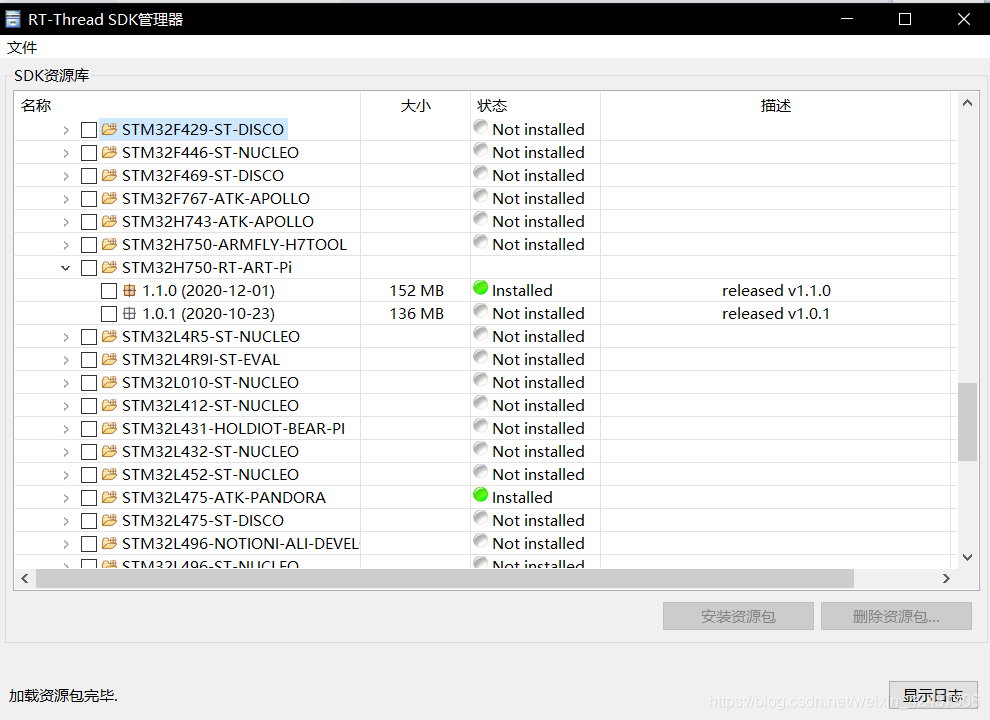Click the STM32L475-ST-DISCO folder icon
Screen dimensions: 990x720
[x=109, y=520]
